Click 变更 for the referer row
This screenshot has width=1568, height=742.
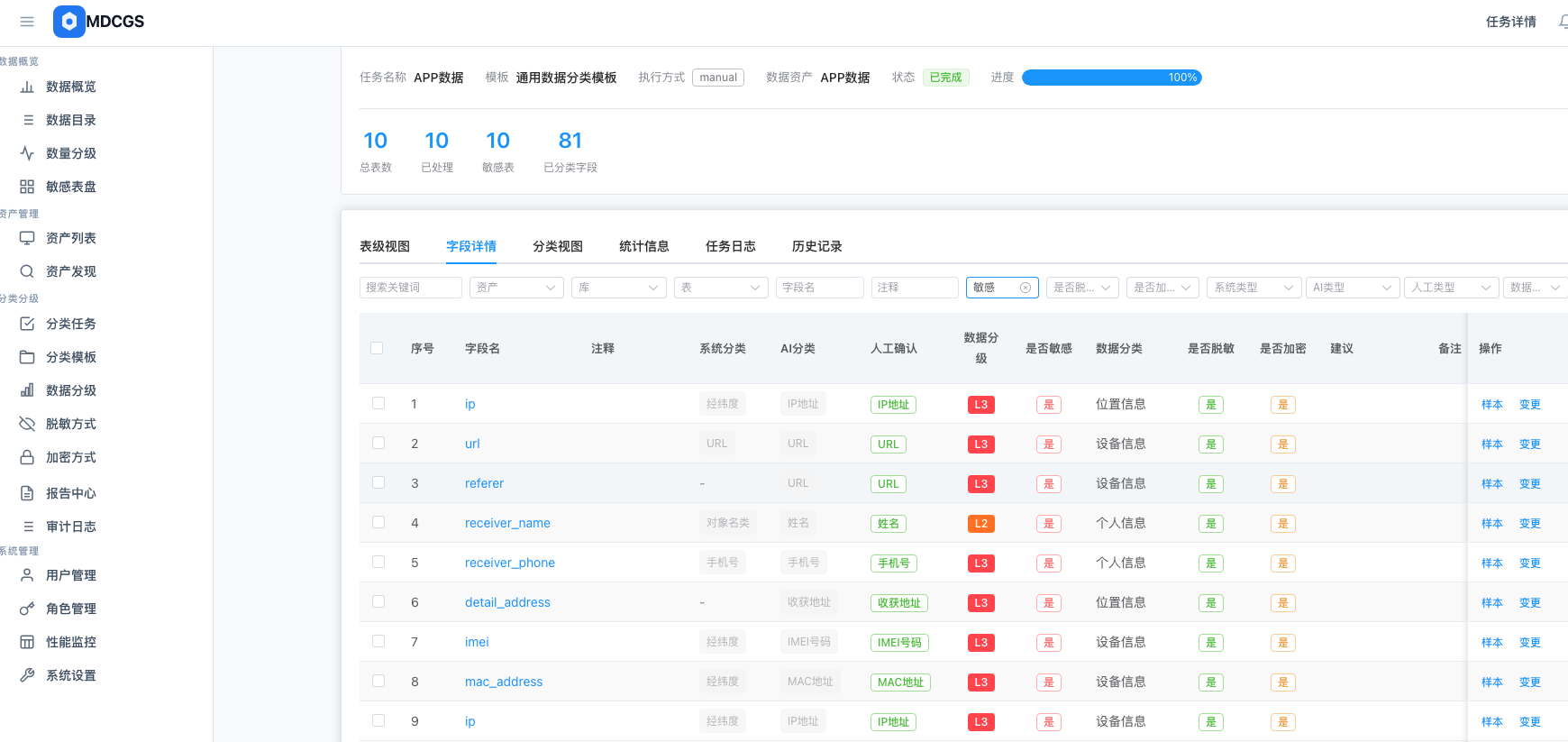click(1530, 484)
